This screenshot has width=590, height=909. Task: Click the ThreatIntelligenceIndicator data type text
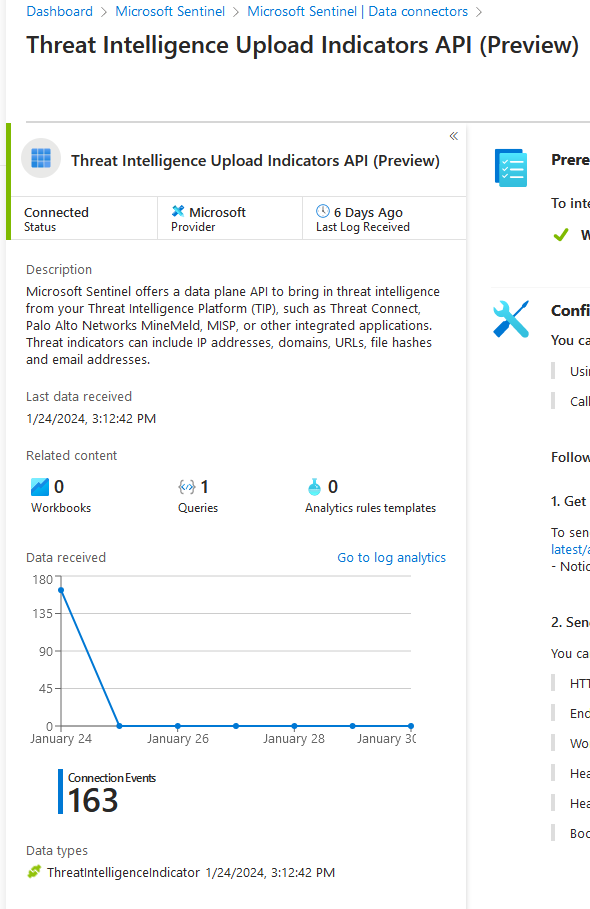[123, 872]
